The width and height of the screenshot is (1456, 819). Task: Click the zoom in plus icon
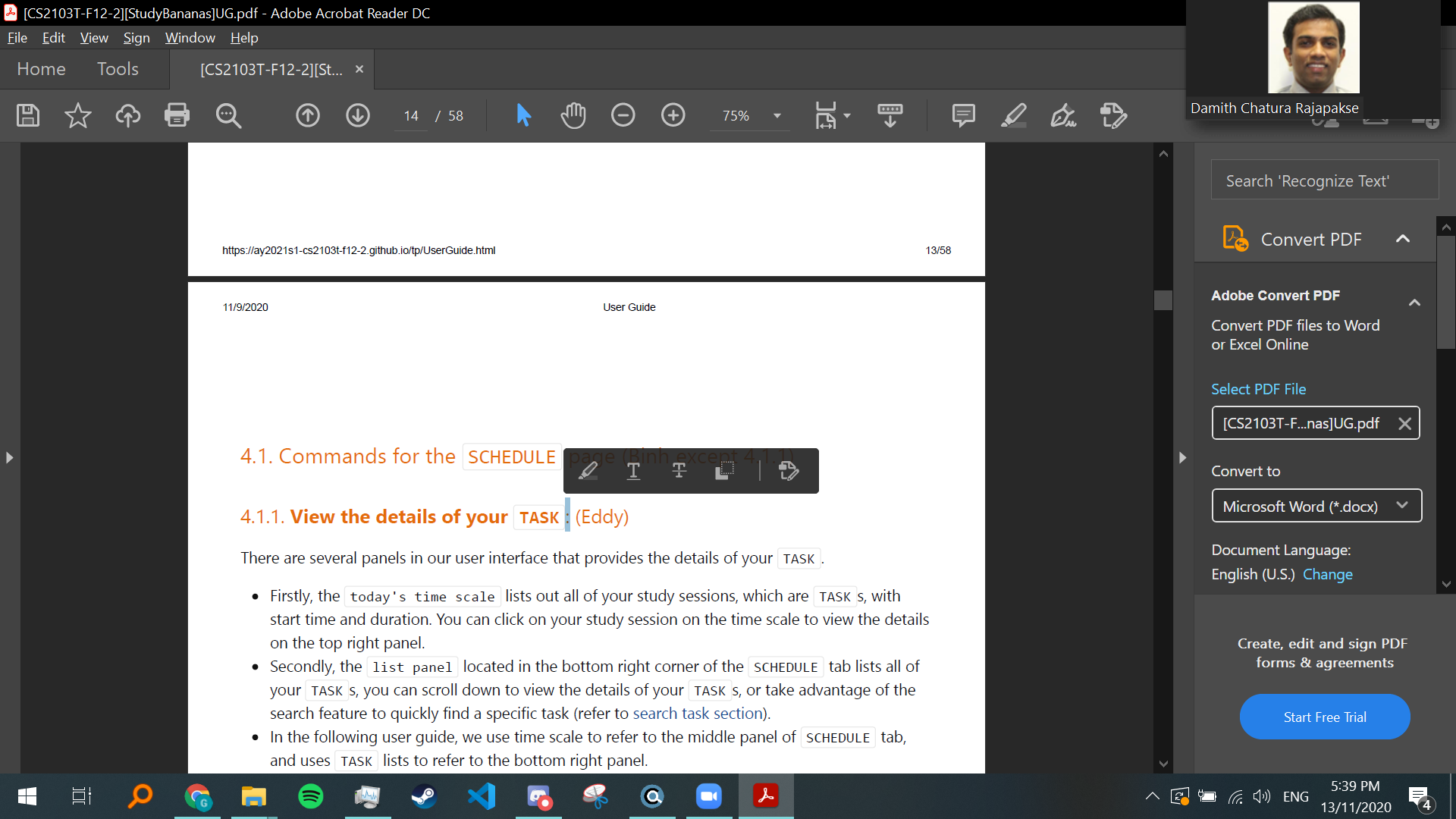click(x=673, y=115)
